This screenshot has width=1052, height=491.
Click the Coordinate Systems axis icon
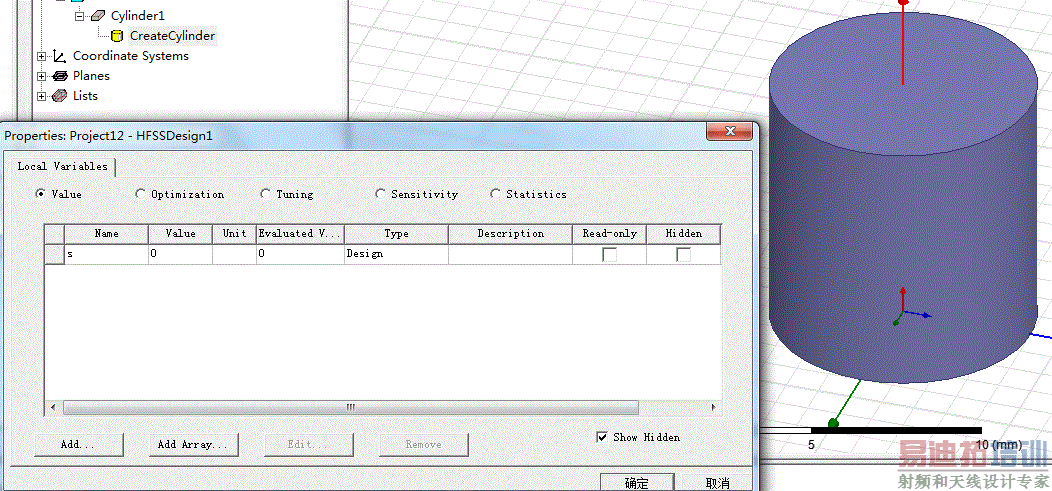[60, 56]
